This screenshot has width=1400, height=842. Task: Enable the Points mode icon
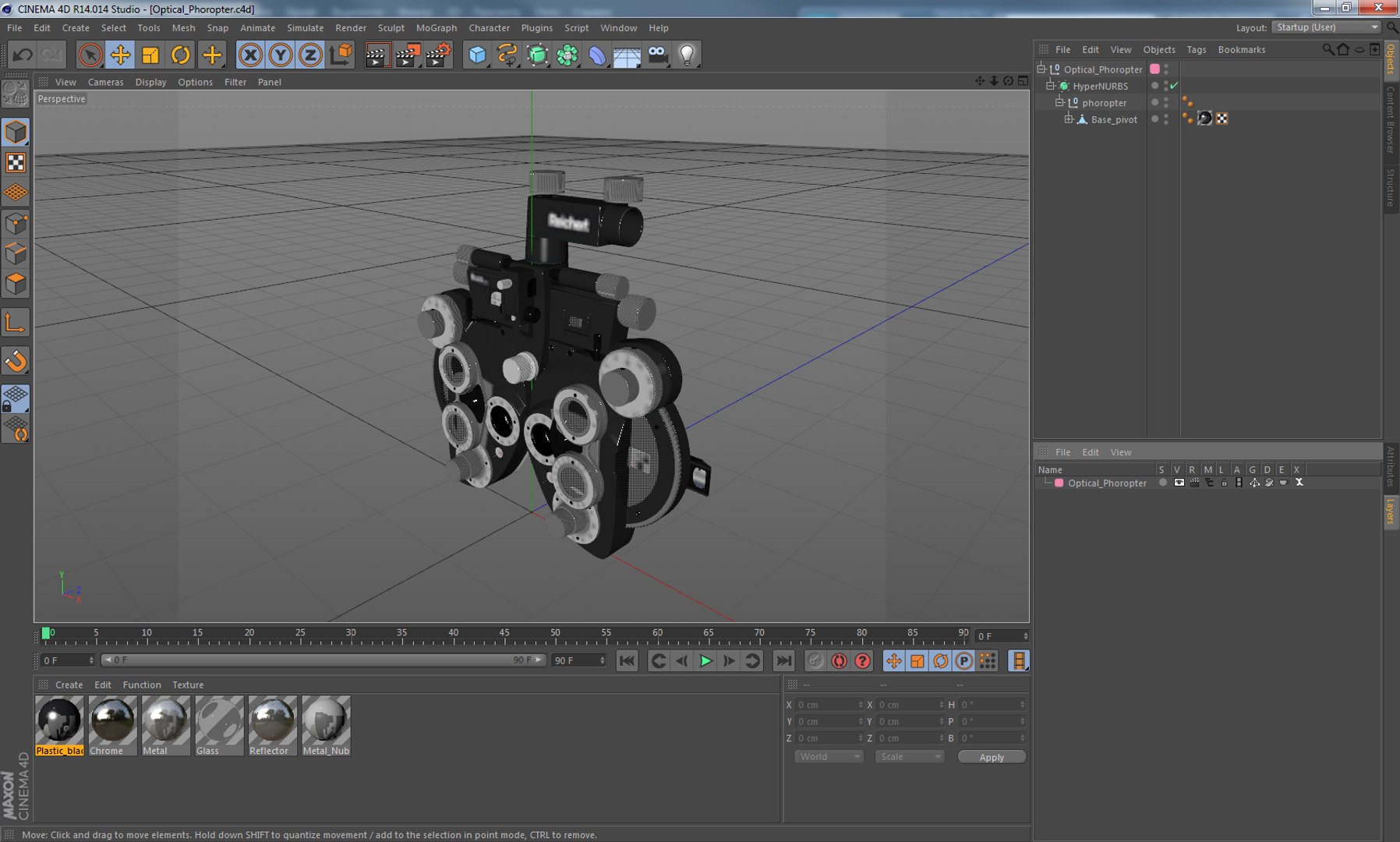tap(16, 225)
